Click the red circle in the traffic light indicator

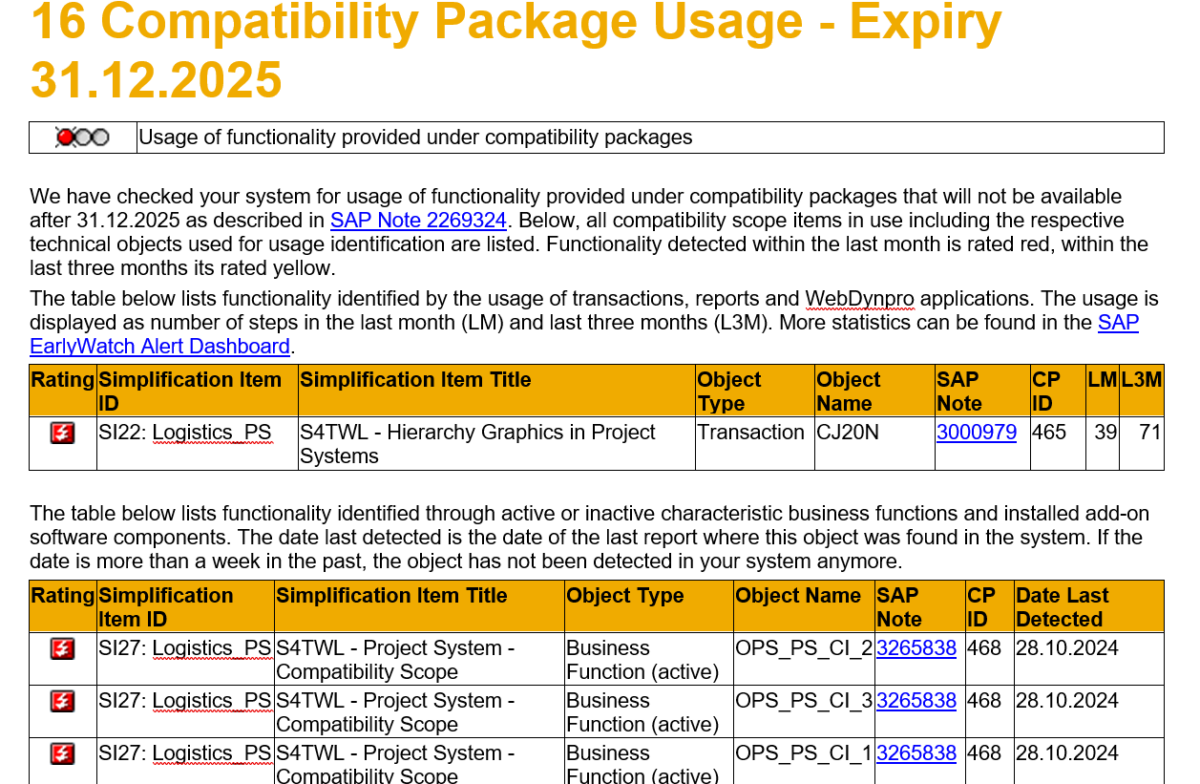(63, 137)
